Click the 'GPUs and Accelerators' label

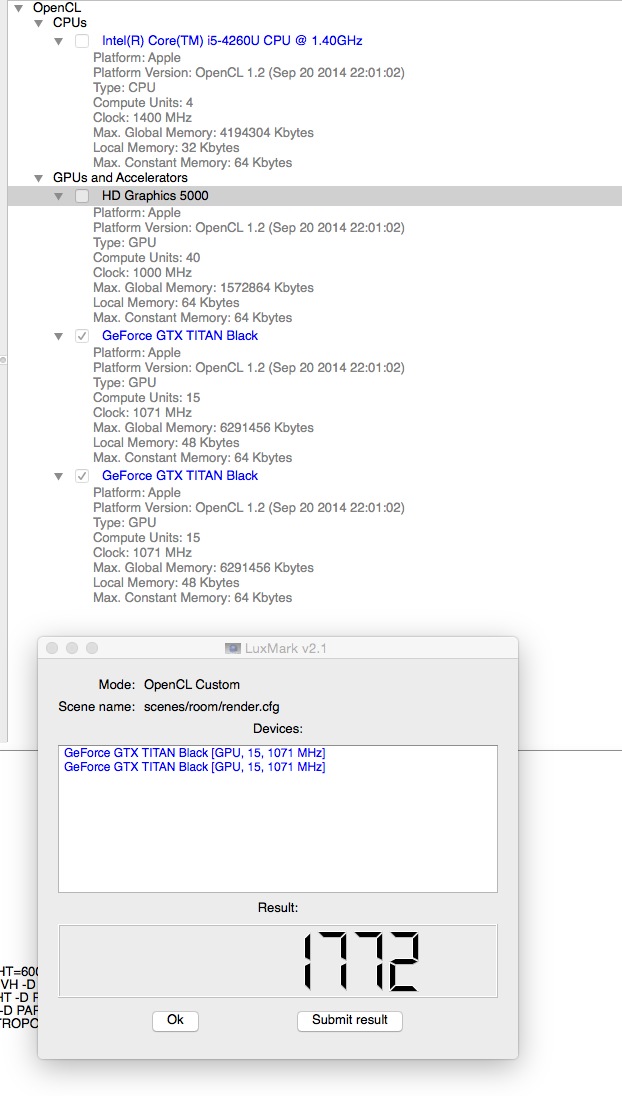point(120,178)
